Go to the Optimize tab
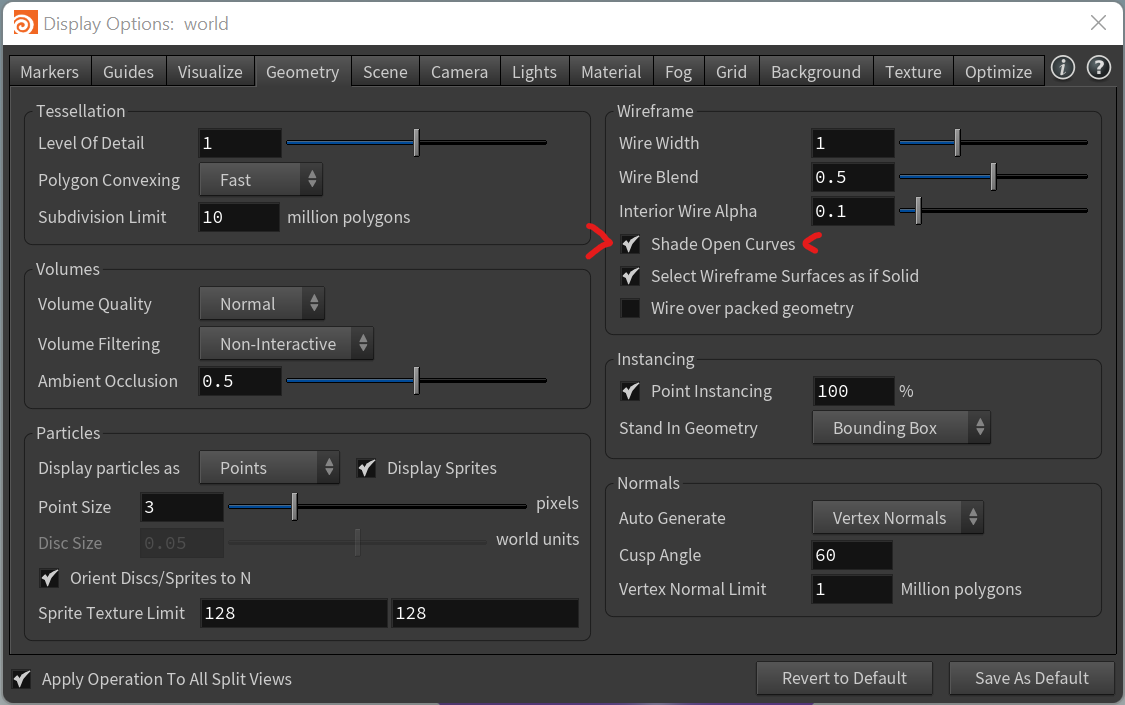The width and height of the screenshot is (1125, 705). pyautogui.click(x=998, y=72)
